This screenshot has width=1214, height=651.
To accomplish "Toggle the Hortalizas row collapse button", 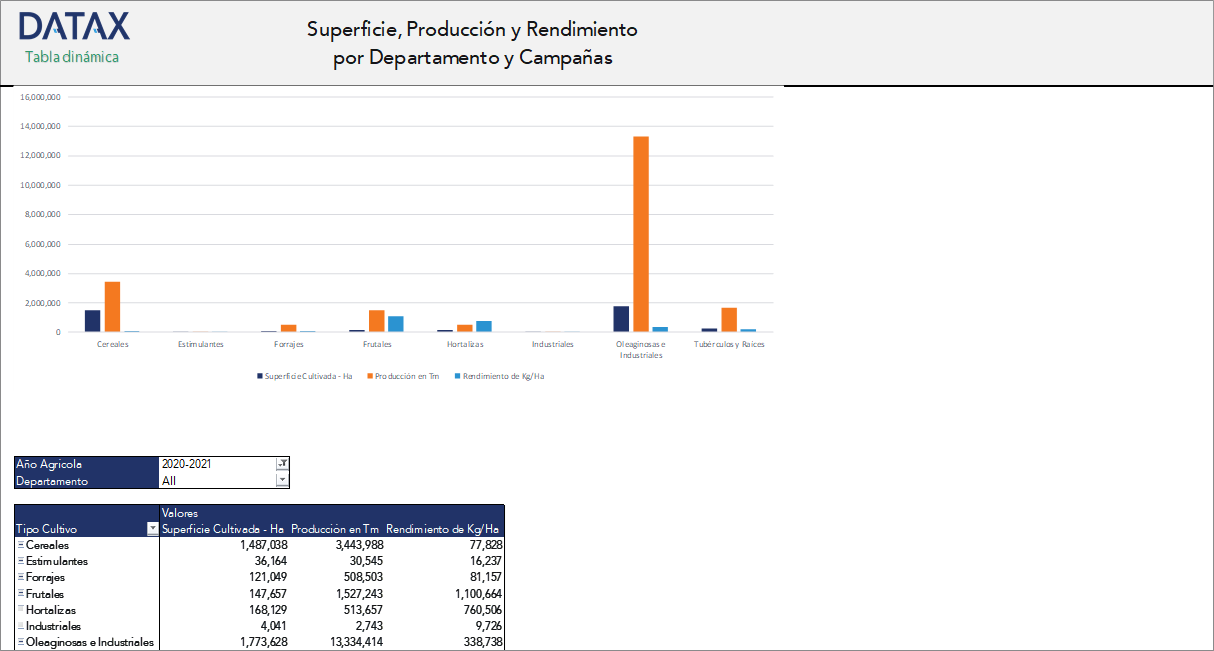I will coord(19,609).
